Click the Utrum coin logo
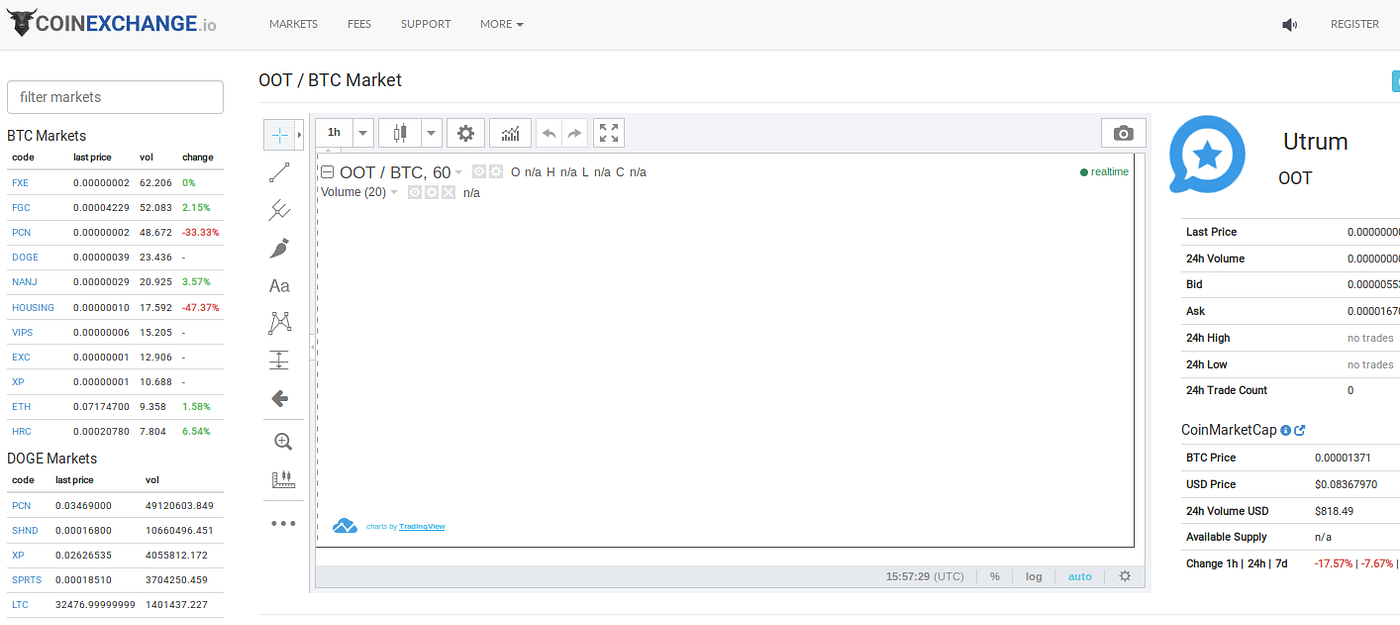Screen dimensions: 1400x625 click(1207, 154)
